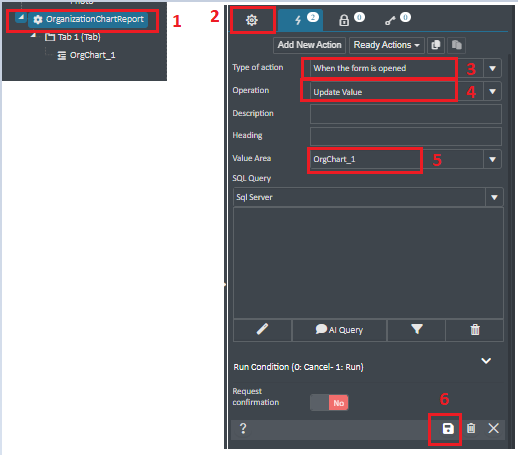Screen dimensions: 518x455
Task: Click the trash icon below SQL query
Action: point(475,330)
